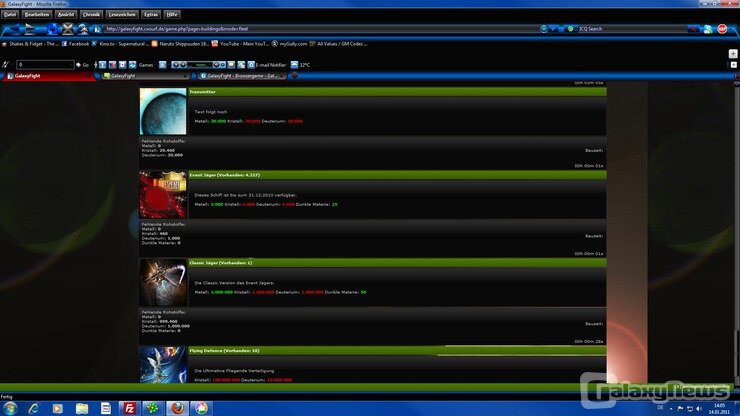
Task: Go back with the browser back arrow
Action: pos(14,29)
